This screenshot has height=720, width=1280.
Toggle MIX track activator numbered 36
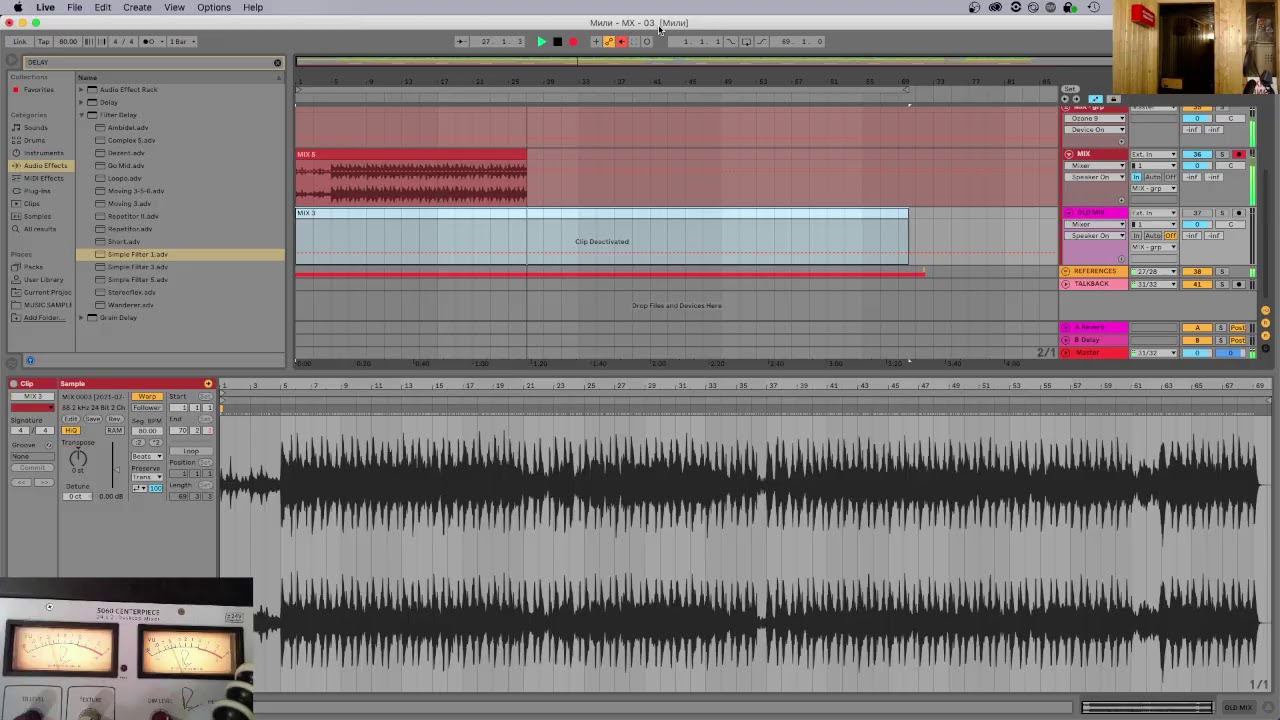(x=1197, y=154)
